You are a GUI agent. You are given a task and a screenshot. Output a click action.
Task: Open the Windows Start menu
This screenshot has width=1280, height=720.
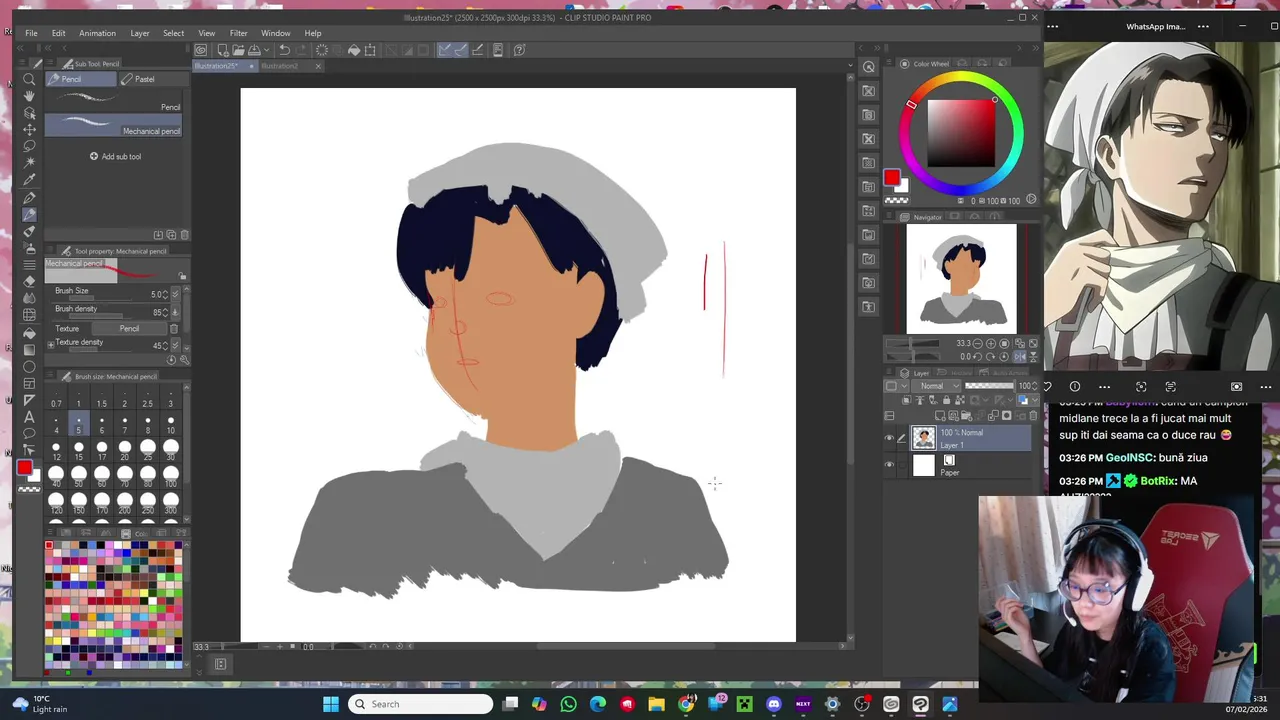click(x=331, y=704)
